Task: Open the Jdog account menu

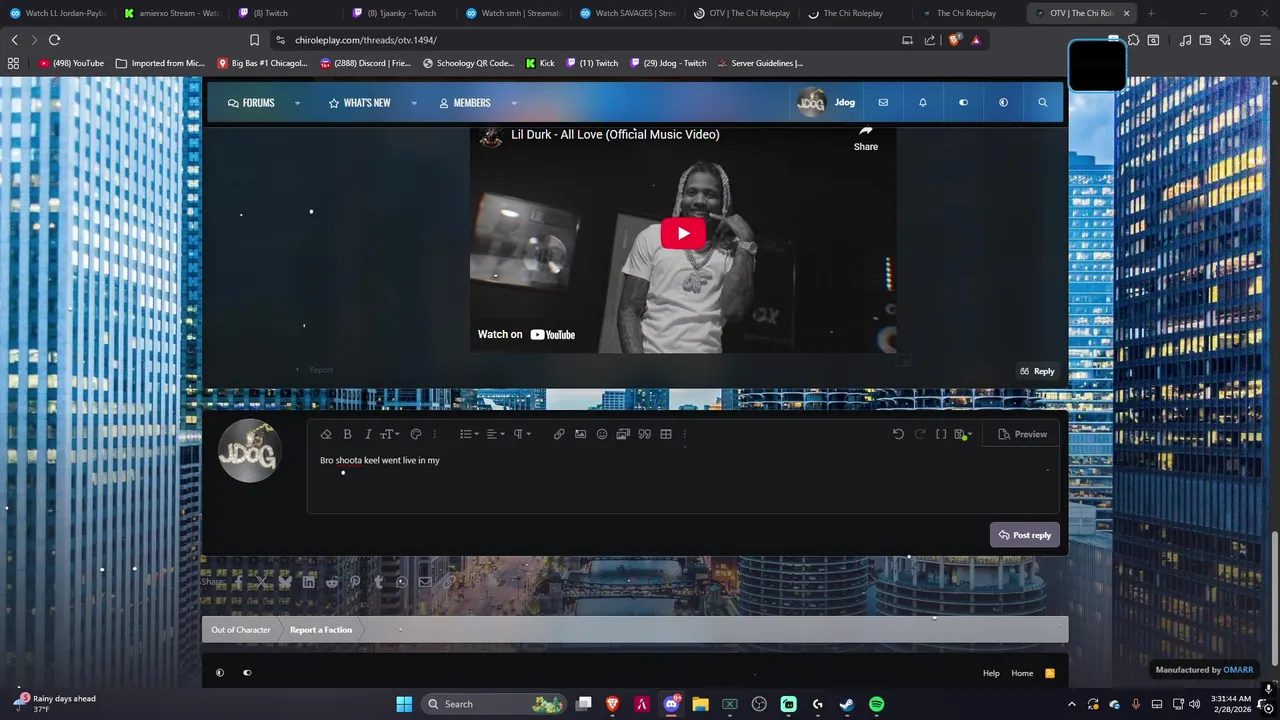Action: click(x=826, y=102)
